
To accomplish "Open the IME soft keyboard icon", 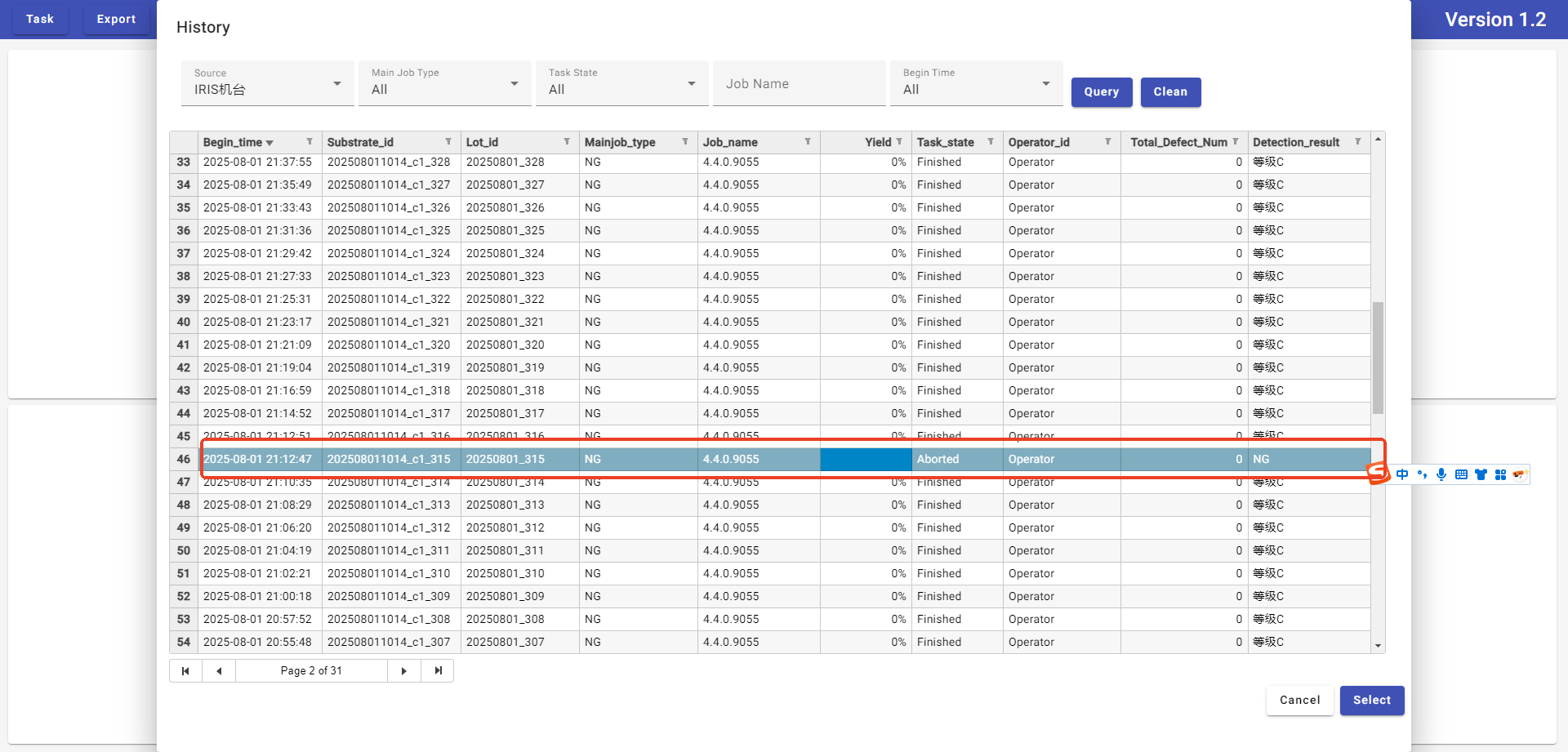I will tap(1461, 474).
